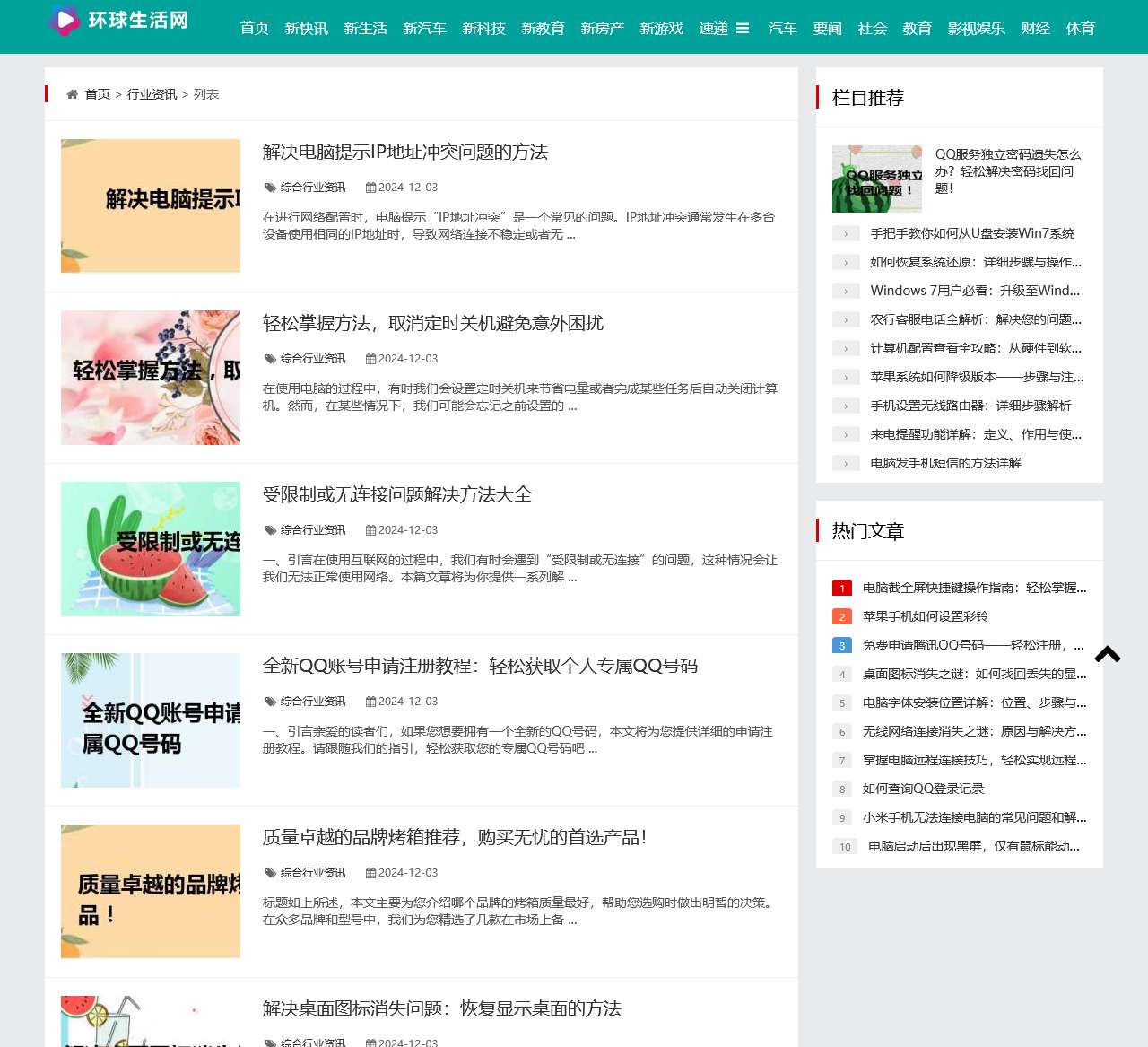Image resolution: width=1148 pixels, height=1047 pixels.
Task: Go to the 汽车 nav section
Action: click(x=783, y=29)
